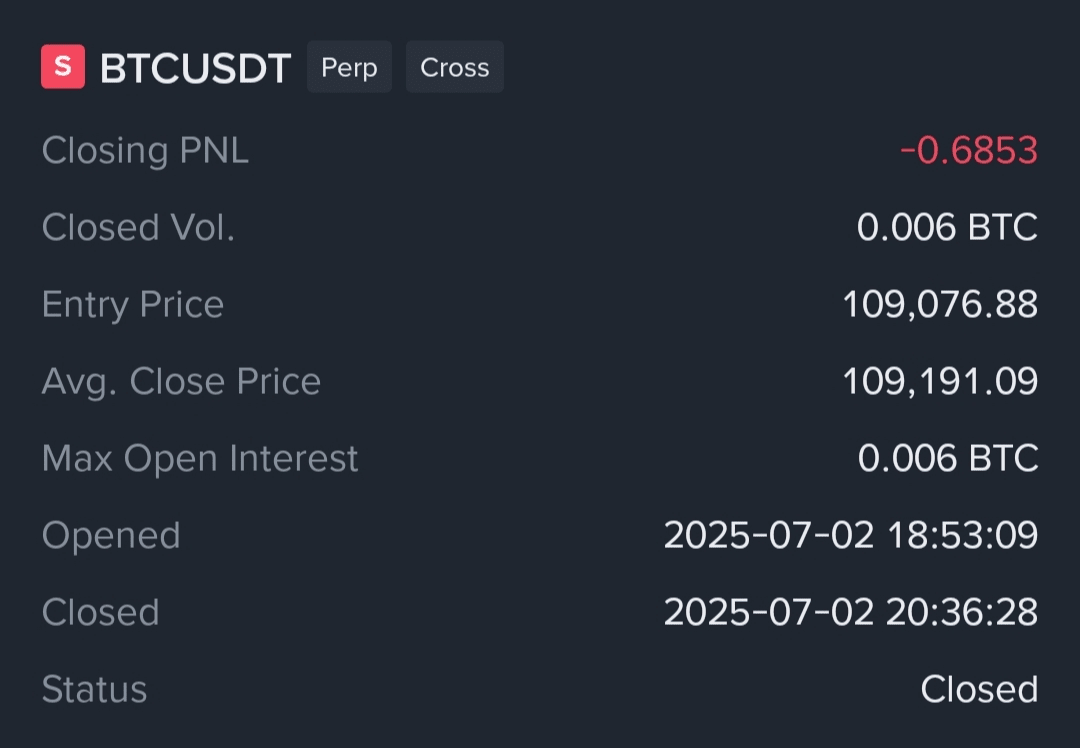
Task: Click the red -0.6853 PNL value
Action: 968,150
